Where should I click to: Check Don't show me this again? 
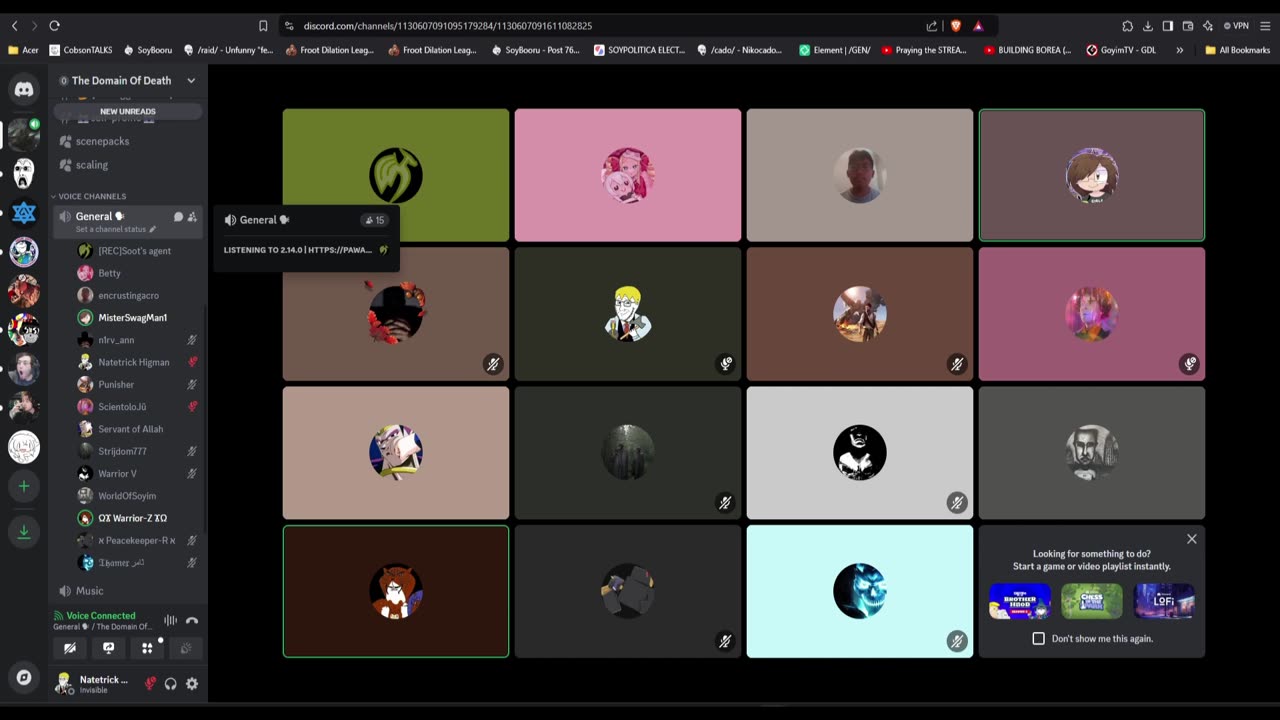(x=1038, y=638)
